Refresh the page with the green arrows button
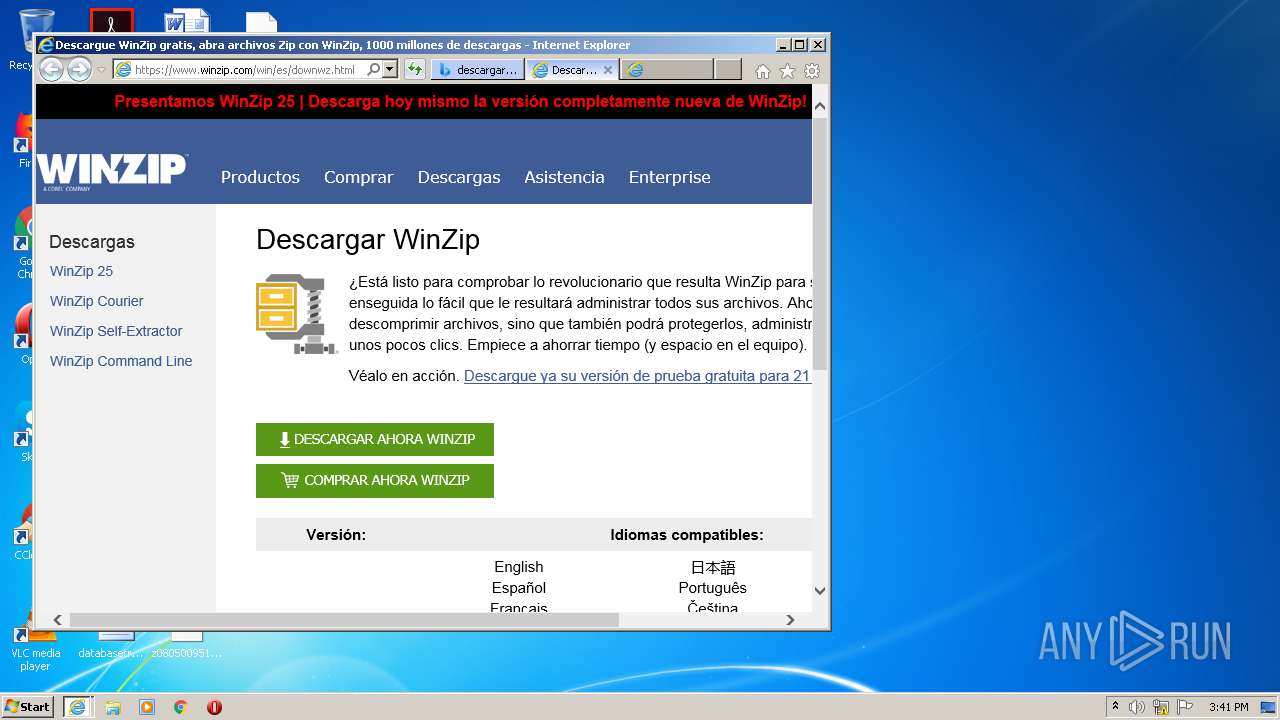1280x720 pixels. 414,70
